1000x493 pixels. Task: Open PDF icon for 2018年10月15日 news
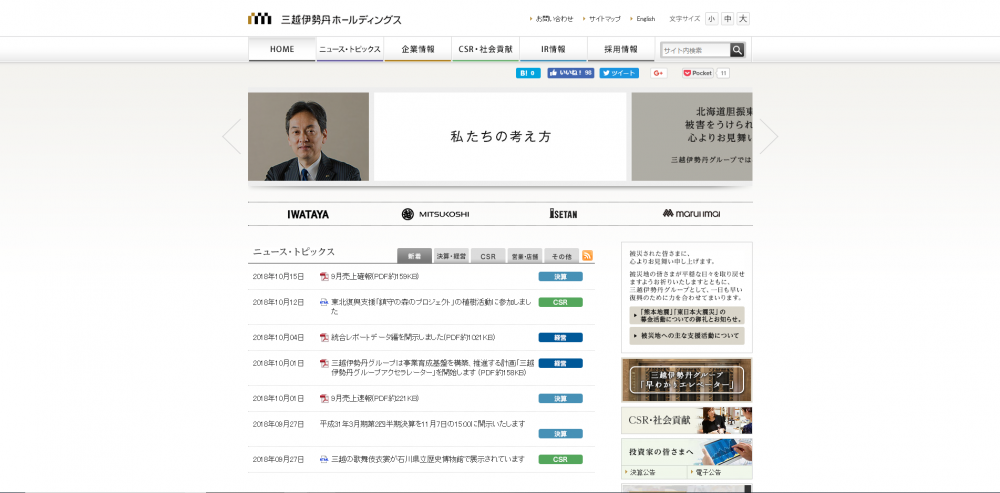pyautogui.click(x=324, y=277)
